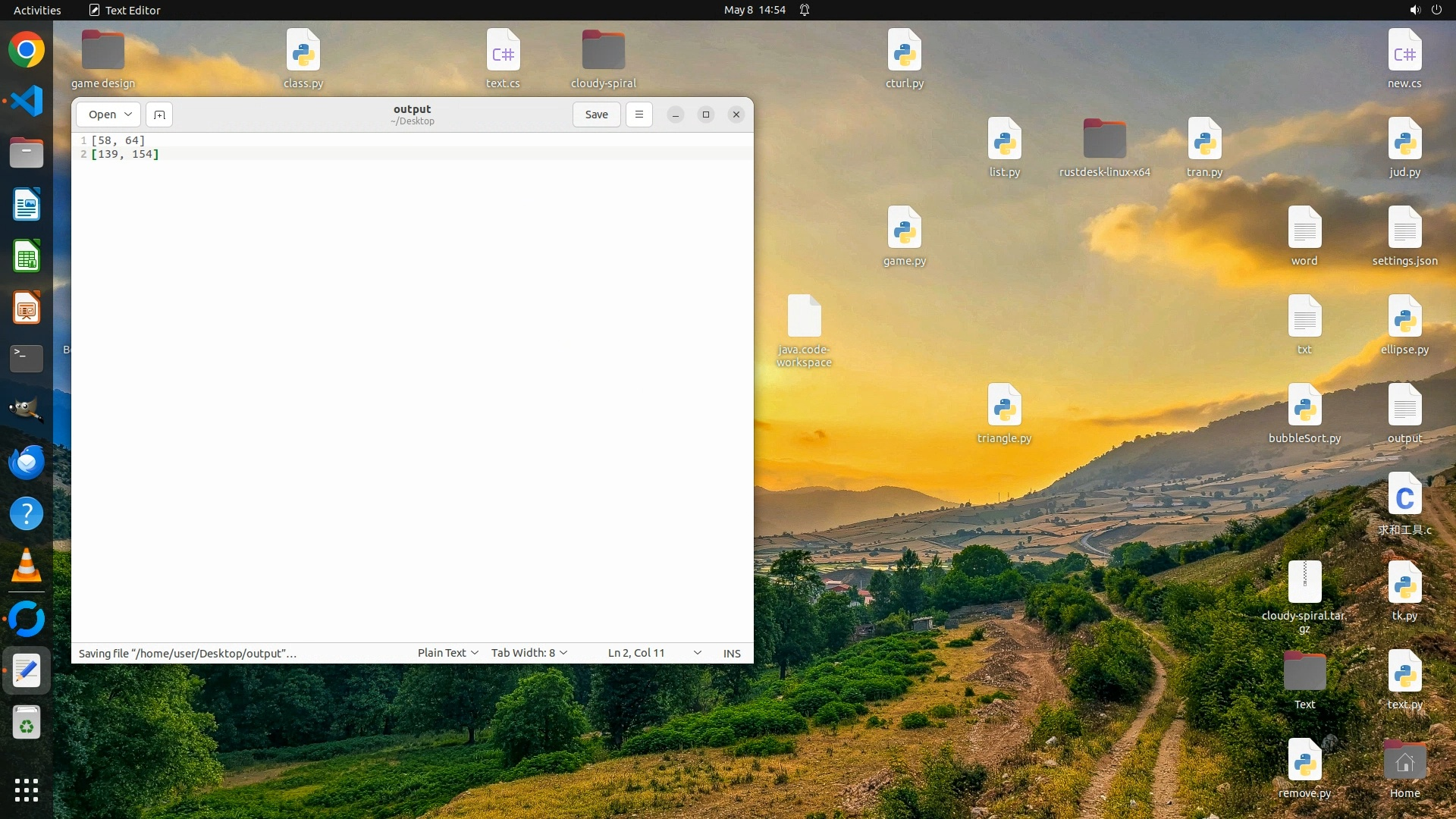Open LibreOffice Calc from the dock
Viewport: 1456px width, 819px height.
coord(27,257)
